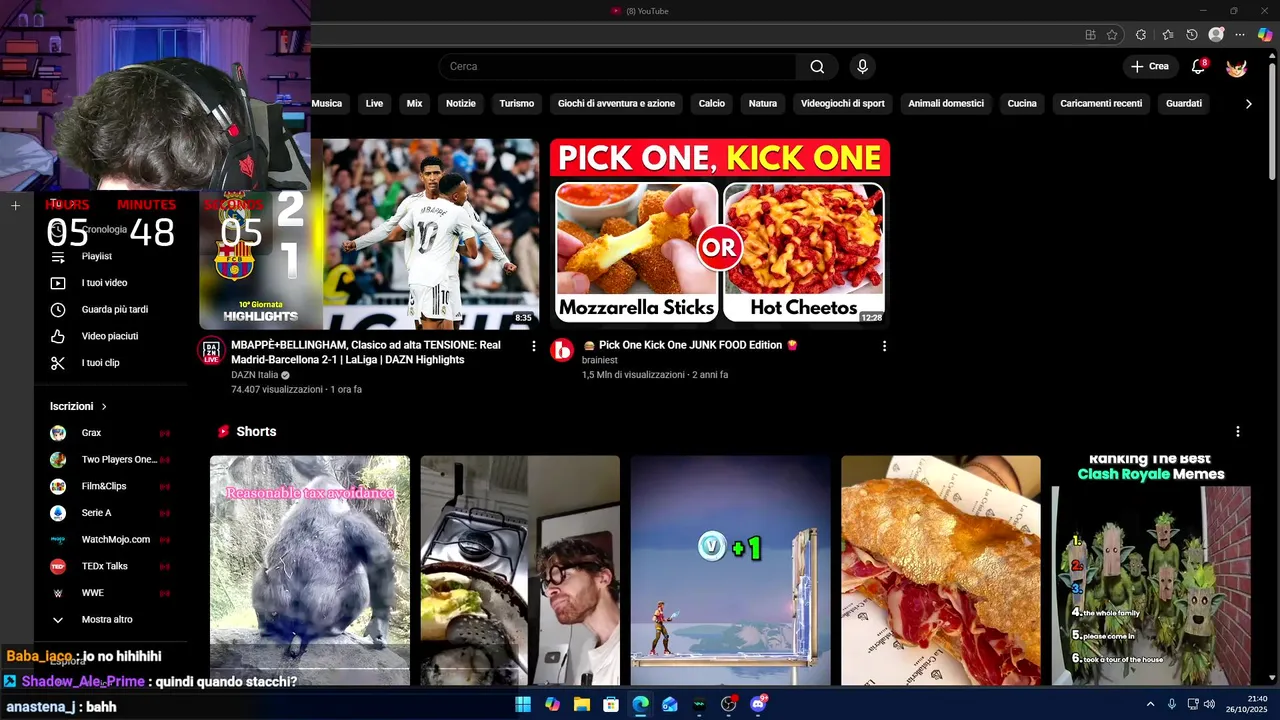Image resolution: width=1280 pixels, height=720 pixels.
Task: Open the Serie A channel subscription
Action: click(x=110, y=513)
